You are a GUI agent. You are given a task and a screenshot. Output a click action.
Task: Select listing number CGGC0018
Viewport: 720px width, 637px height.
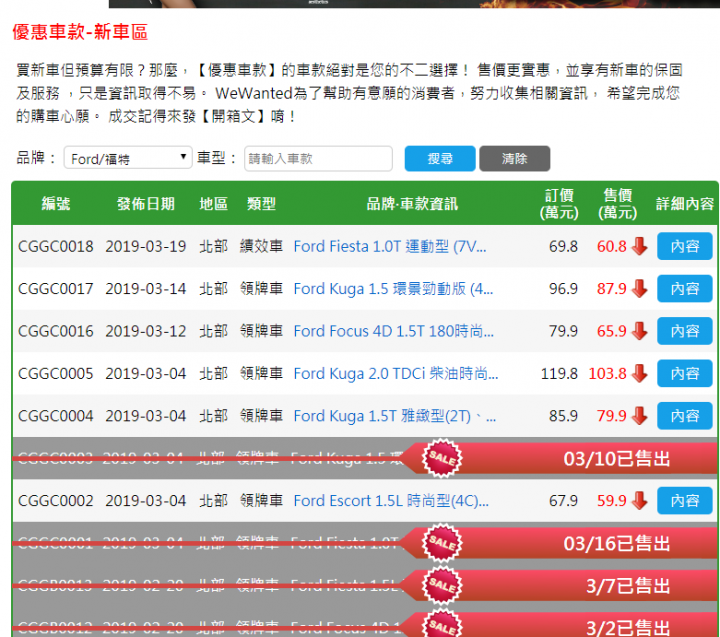[x=56, y=247]
